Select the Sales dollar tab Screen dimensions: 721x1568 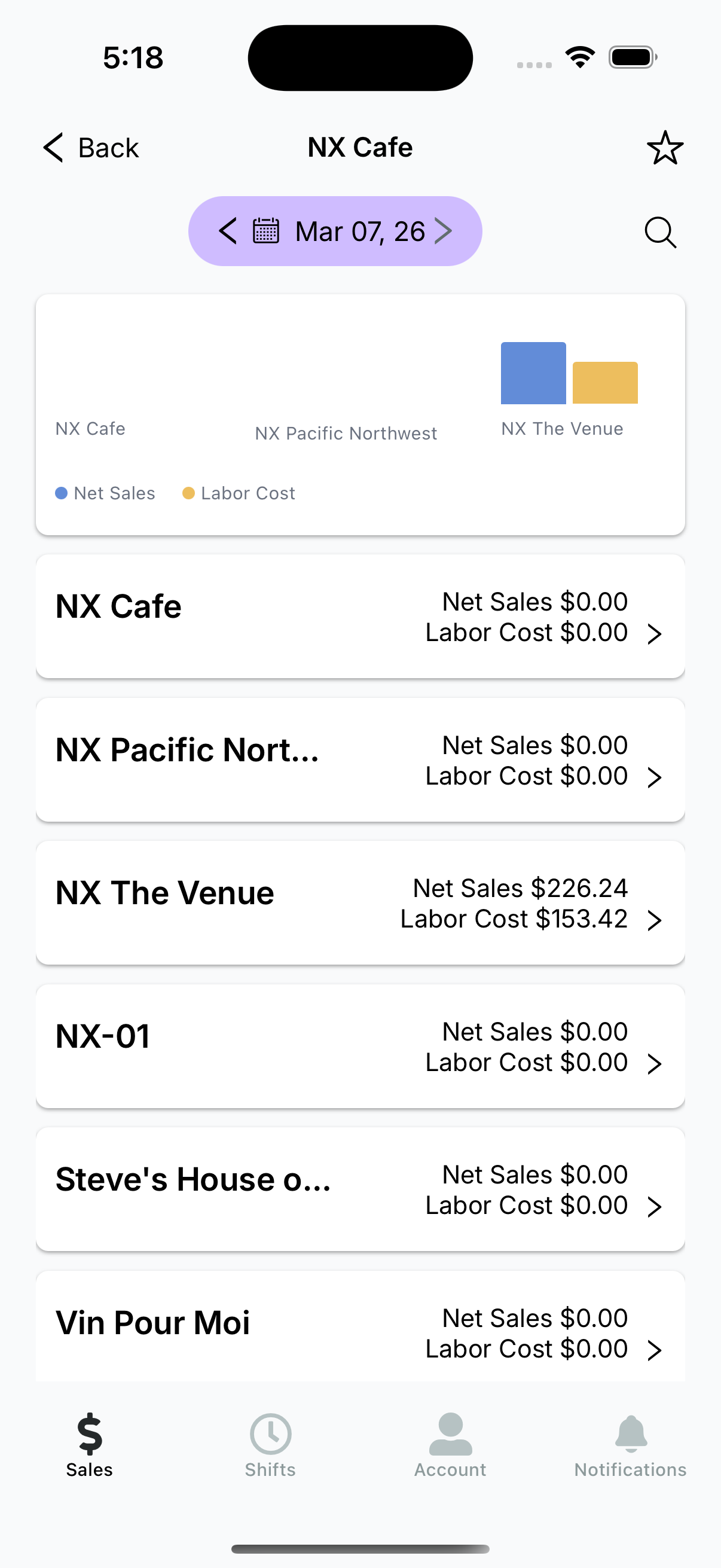[90, 1445]
